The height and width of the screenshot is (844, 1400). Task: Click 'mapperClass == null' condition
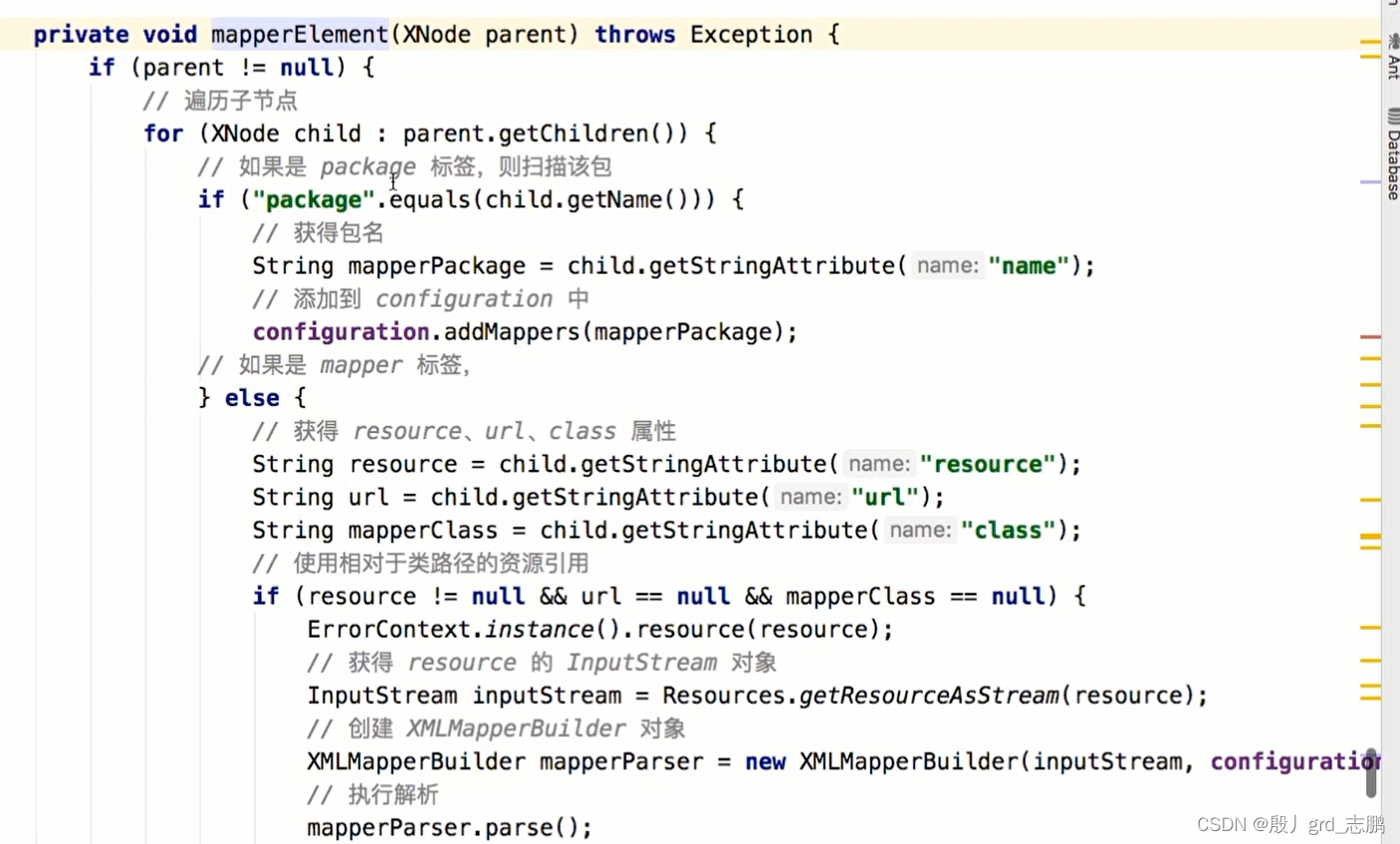tap(914, 596)
